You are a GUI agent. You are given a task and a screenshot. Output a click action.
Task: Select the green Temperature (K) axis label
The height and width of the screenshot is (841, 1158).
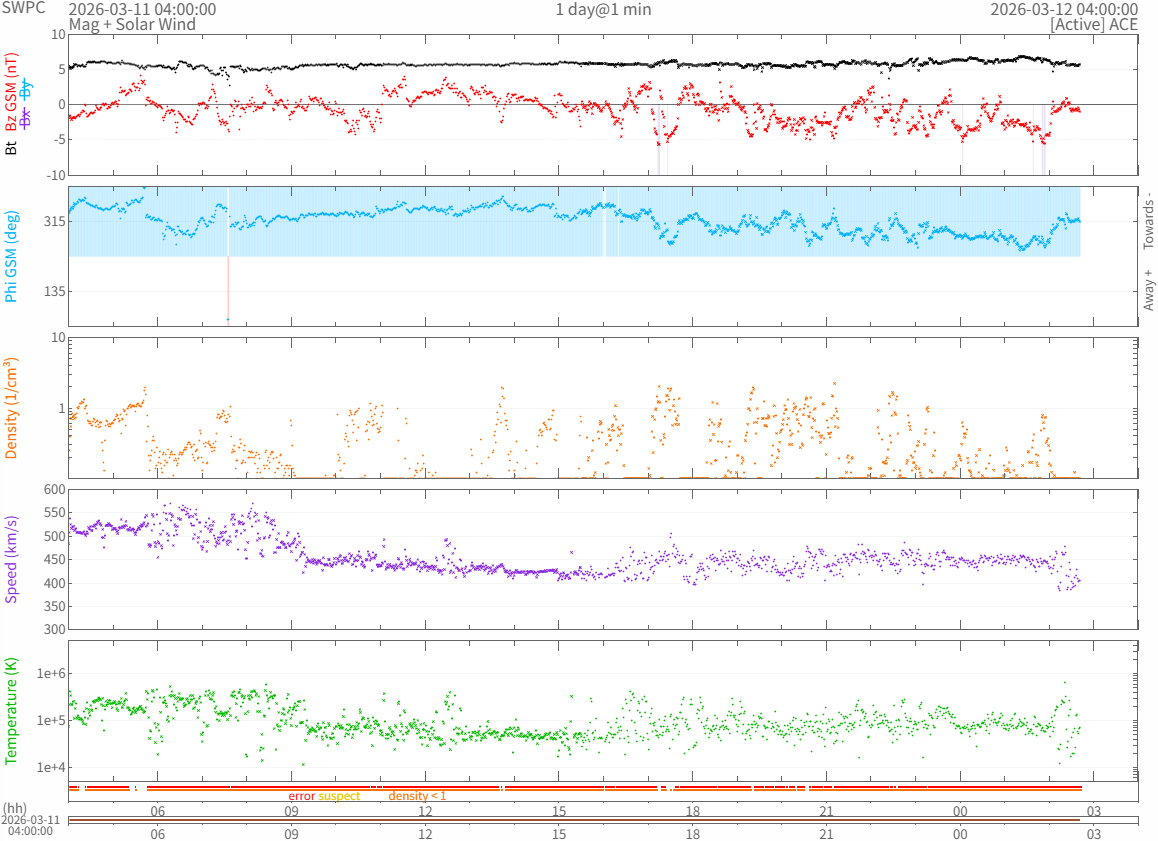click(x=12, y=710)
